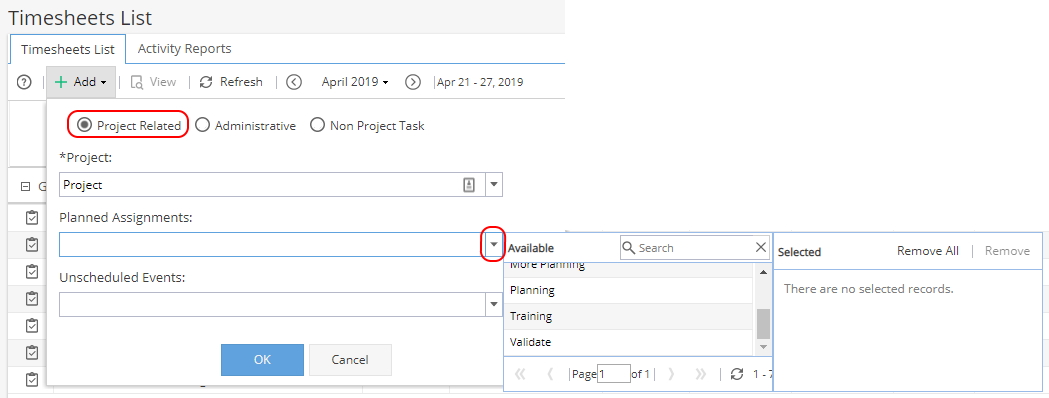Screen dimensions: 1049x398
Task: Collapse the group row minus icon
Action: (25, 187)
